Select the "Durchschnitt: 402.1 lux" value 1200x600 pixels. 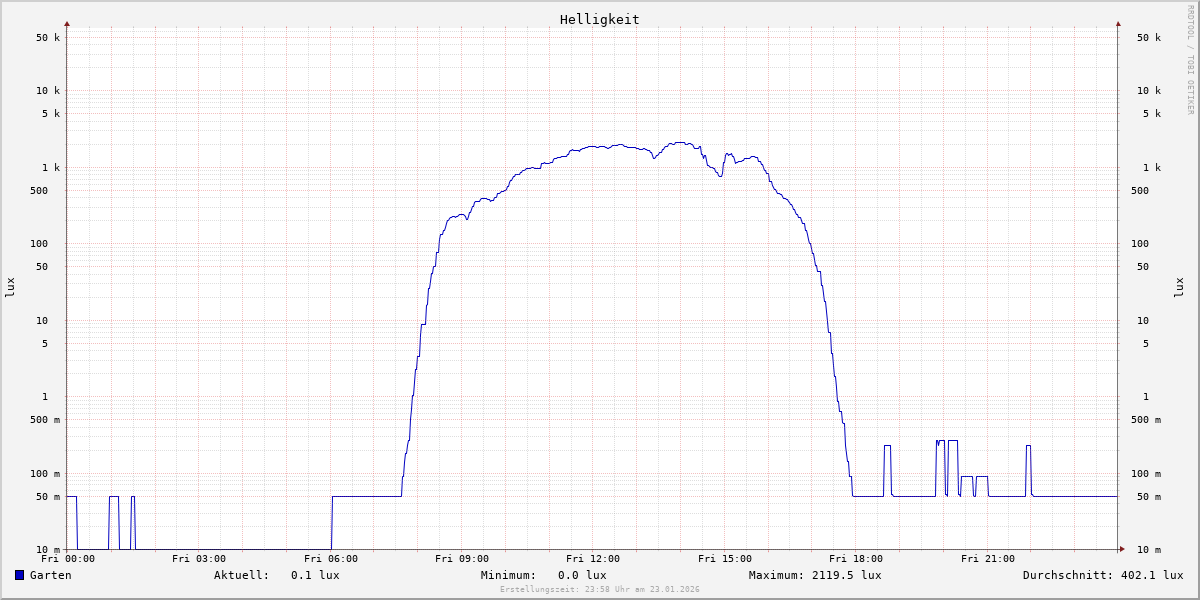[1103, 575]
